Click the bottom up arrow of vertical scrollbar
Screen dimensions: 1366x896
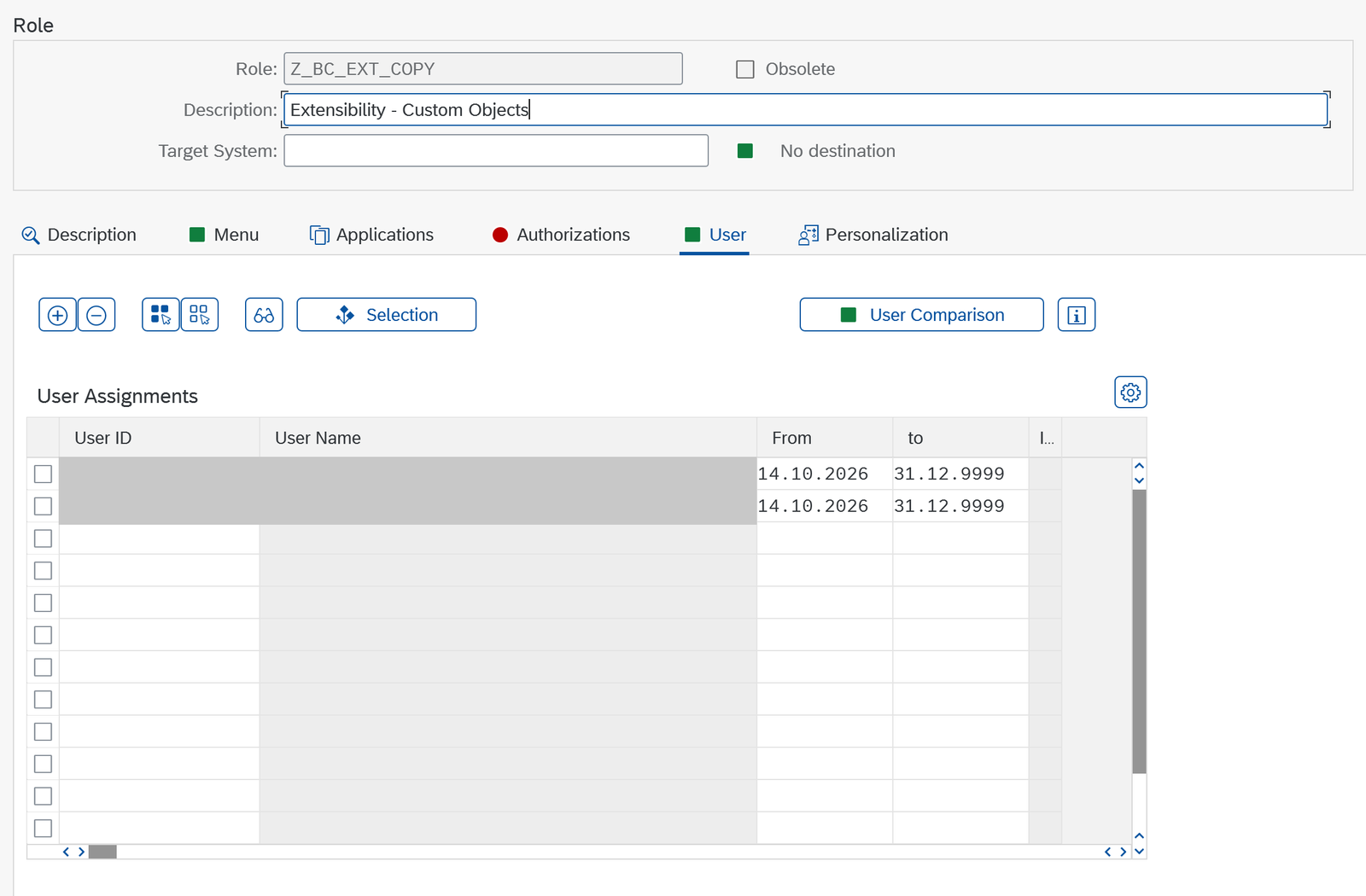tap(1139, 836)
